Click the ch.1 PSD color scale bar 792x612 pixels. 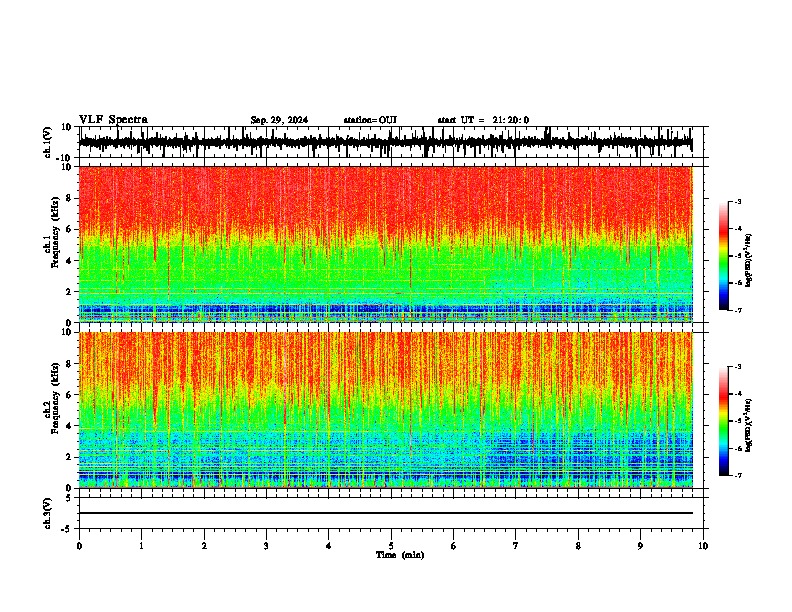click(x=723, y=256)
